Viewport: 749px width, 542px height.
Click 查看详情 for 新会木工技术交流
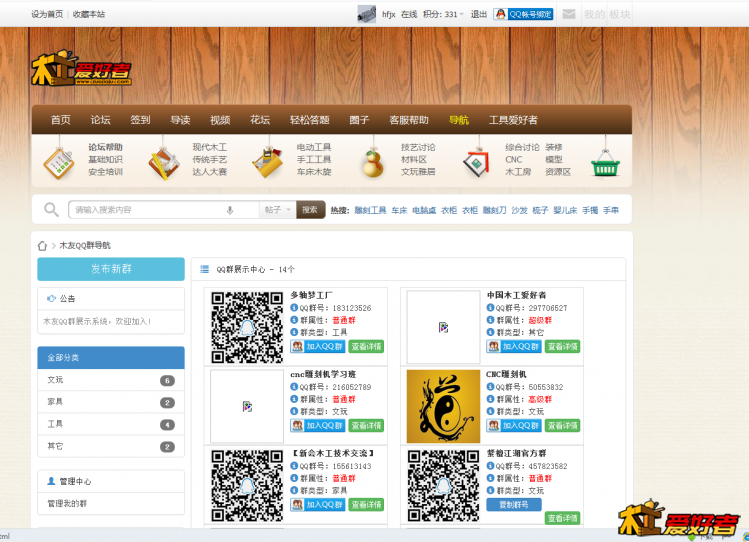tap(366, 505)
